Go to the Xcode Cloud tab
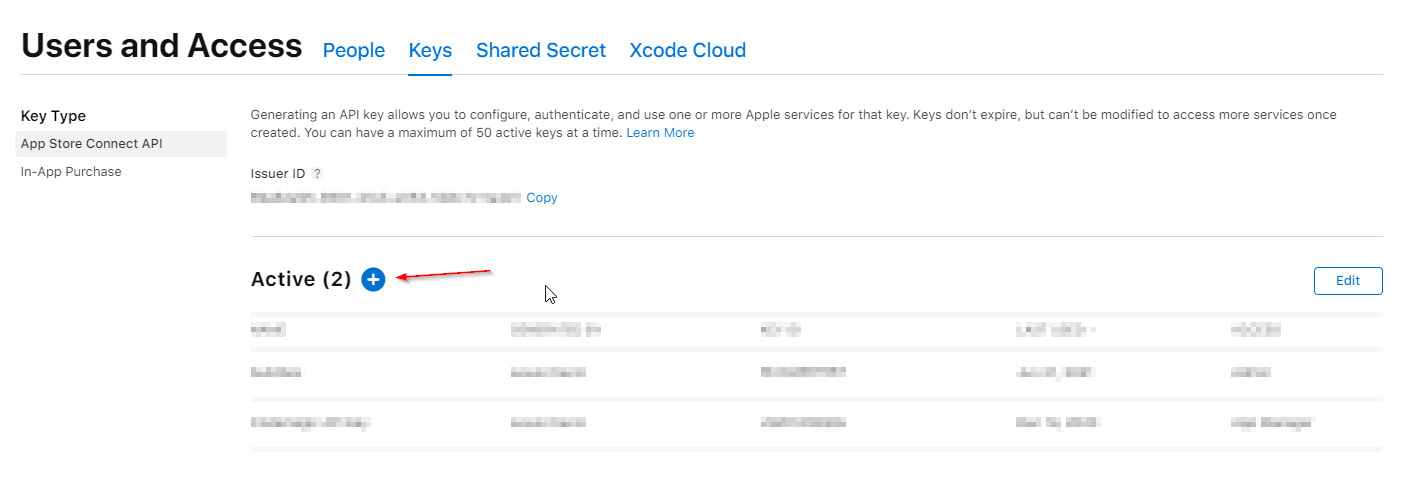Viewport: 1409px width, 504px height. (688, 50)
